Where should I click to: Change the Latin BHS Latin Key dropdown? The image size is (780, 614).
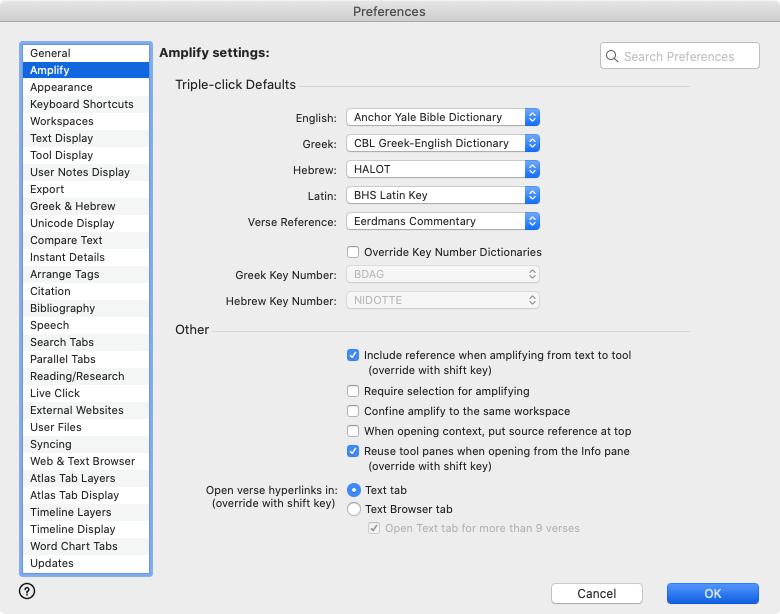tap(443, 196)
